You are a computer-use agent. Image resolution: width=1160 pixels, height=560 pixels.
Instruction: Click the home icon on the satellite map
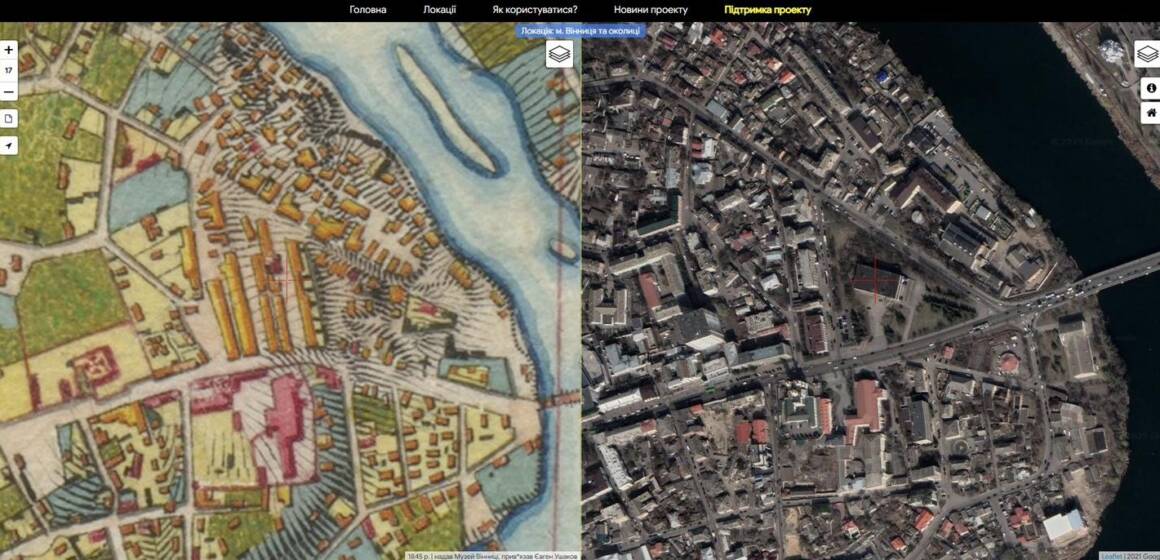pyautogui.click(x=1151, y=112)
